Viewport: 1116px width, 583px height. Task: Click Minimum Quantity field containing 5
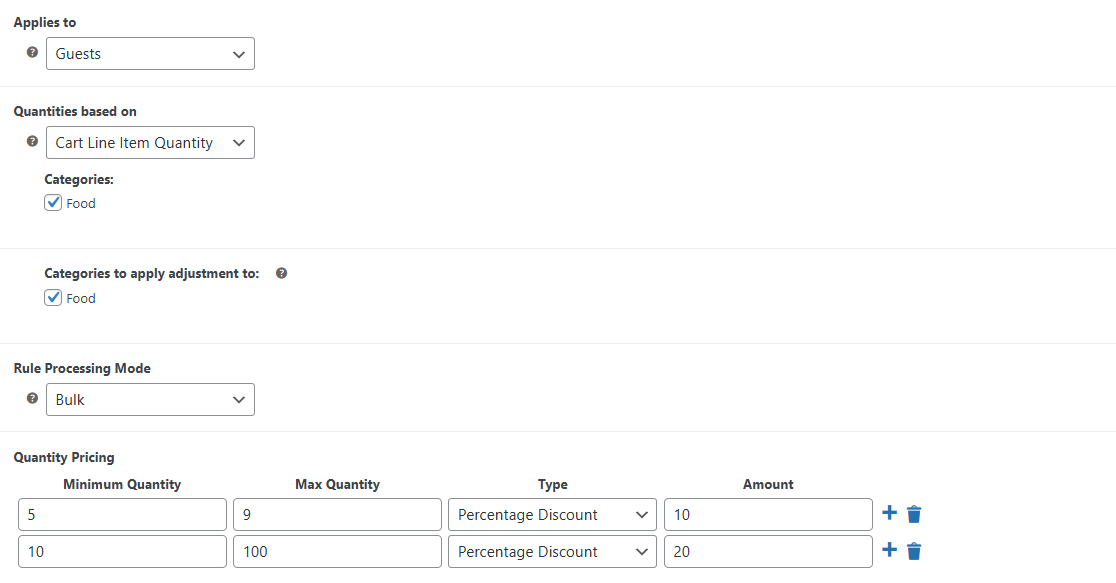click(122, 515)
